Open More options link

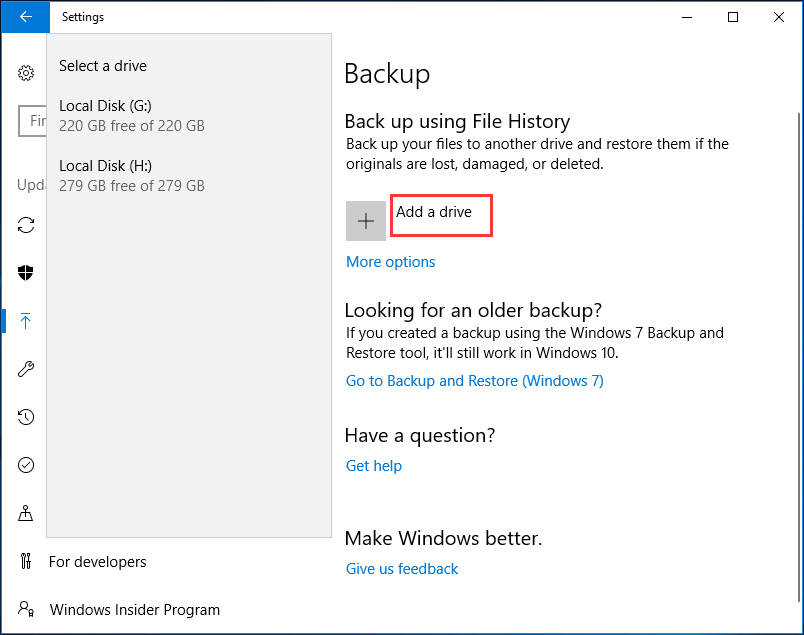pos(390,261)
